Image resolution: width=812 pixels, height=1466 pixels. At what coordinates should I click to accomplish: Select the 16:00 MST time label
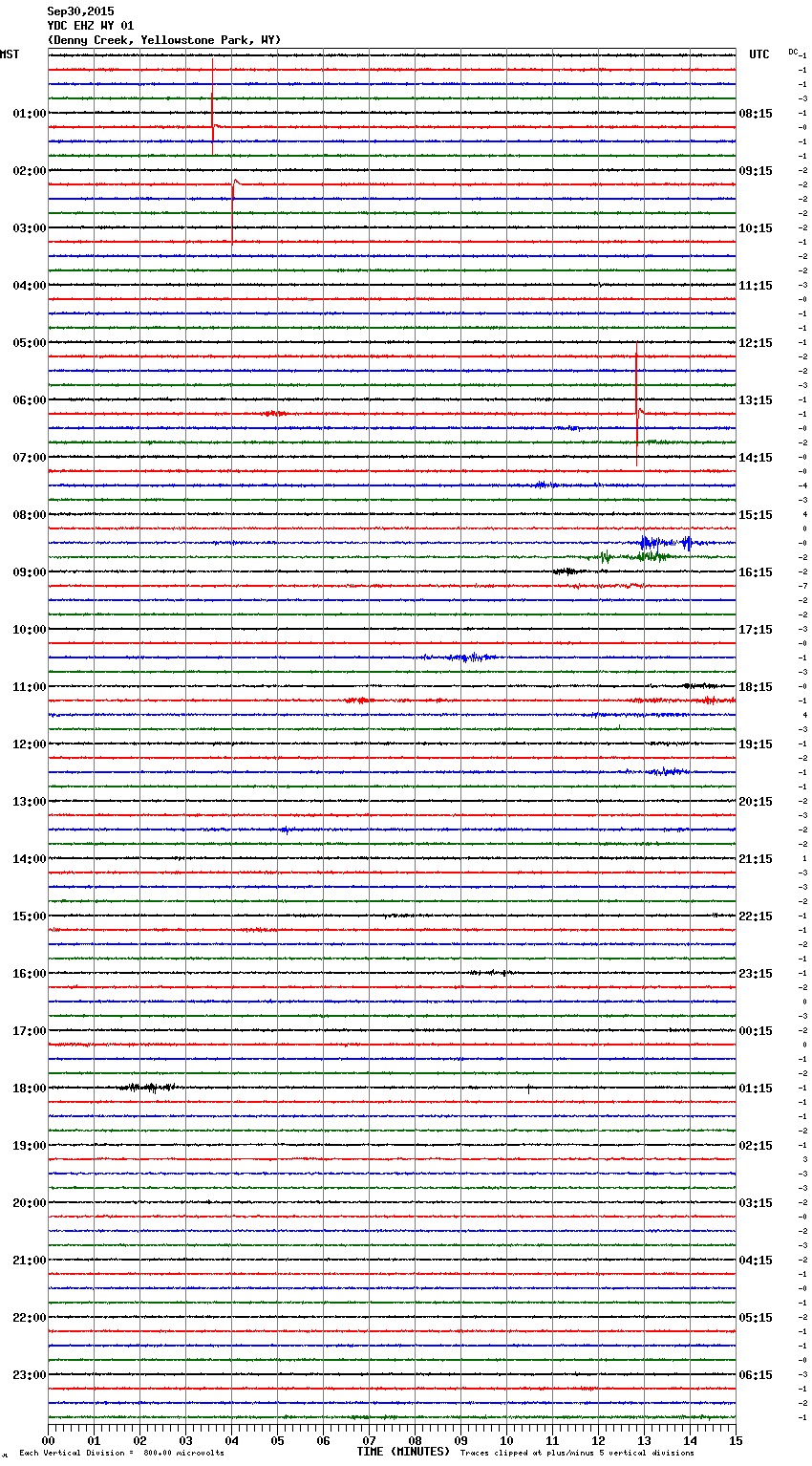tap(30, 974)
